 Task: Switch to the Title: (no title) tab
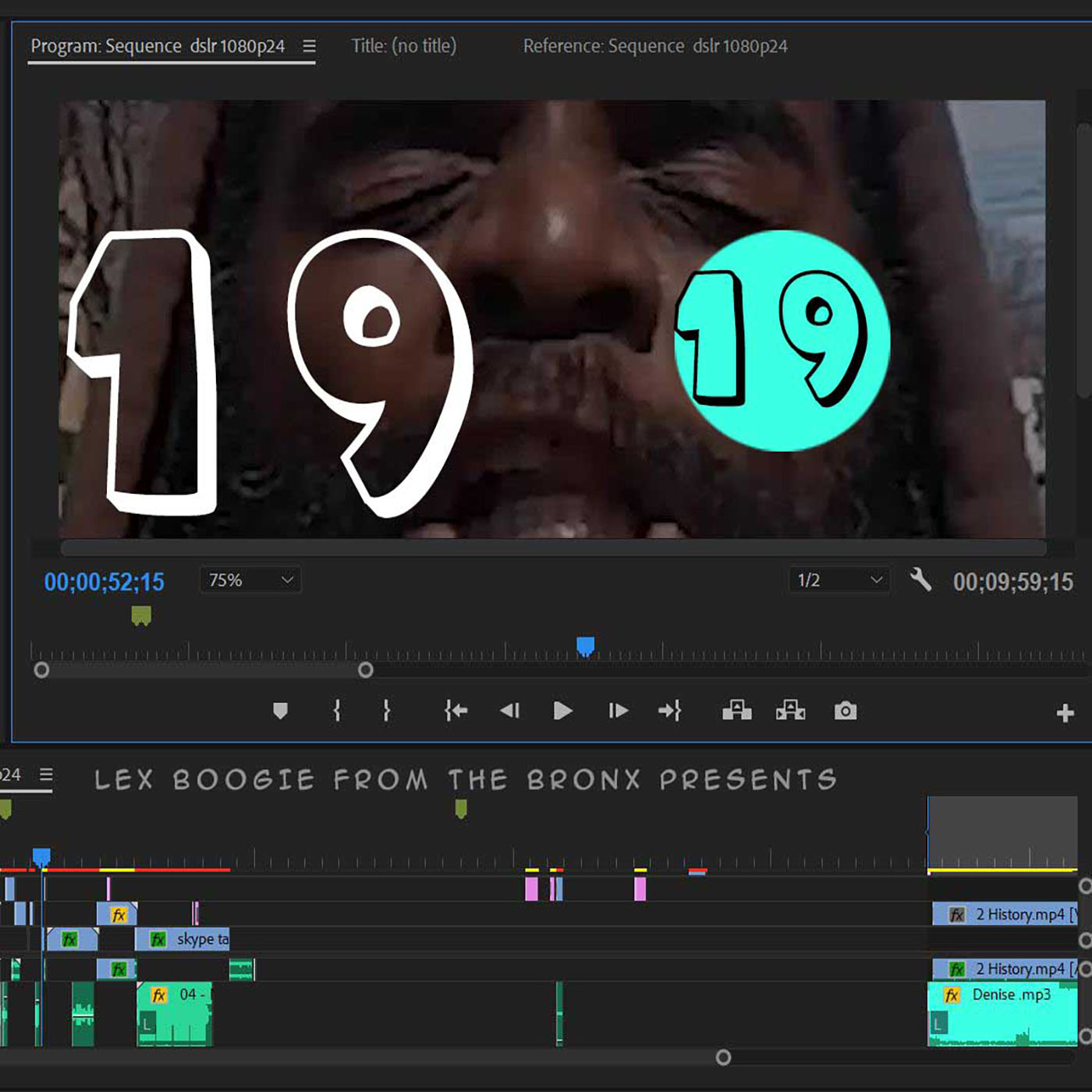coord(403,46)
